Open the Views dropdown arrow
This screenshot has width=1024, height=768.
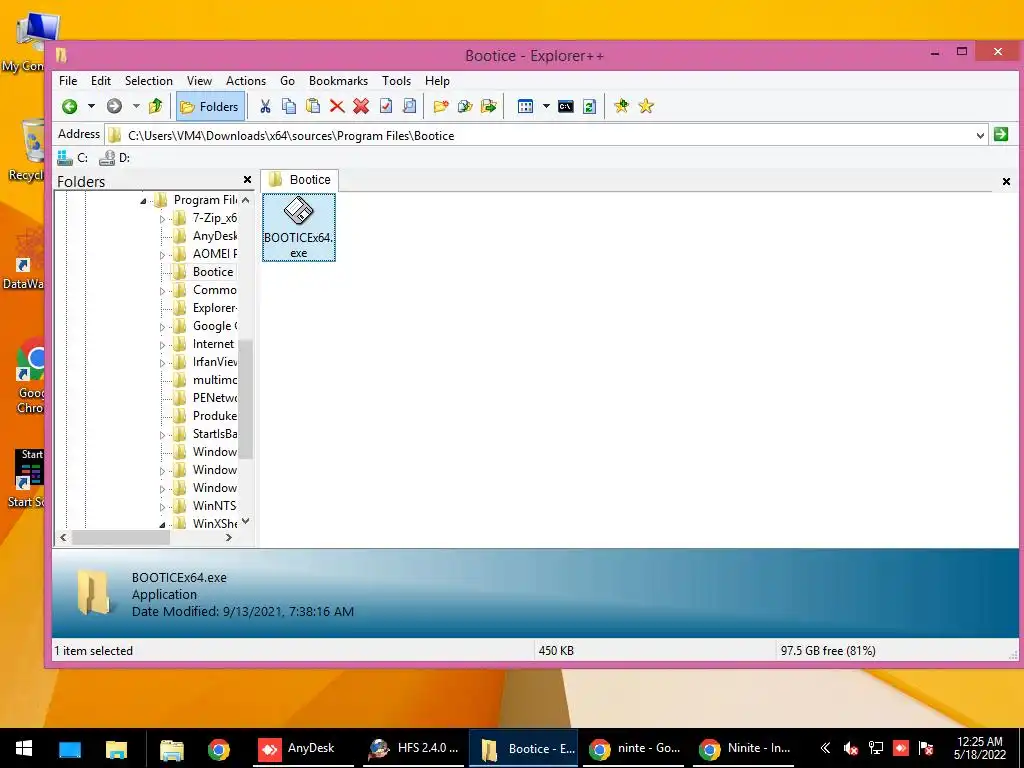click(x=546, y=106)
